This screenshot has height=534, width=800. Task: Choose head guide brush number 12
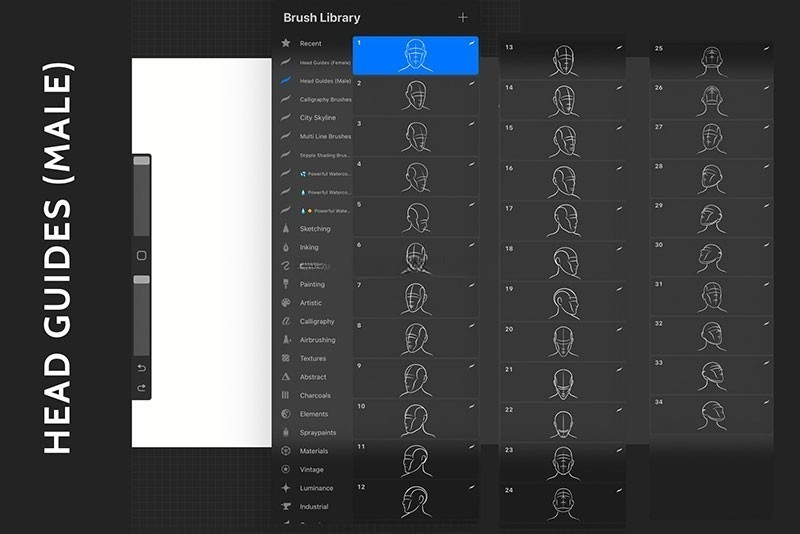click(x=415, y=500)
